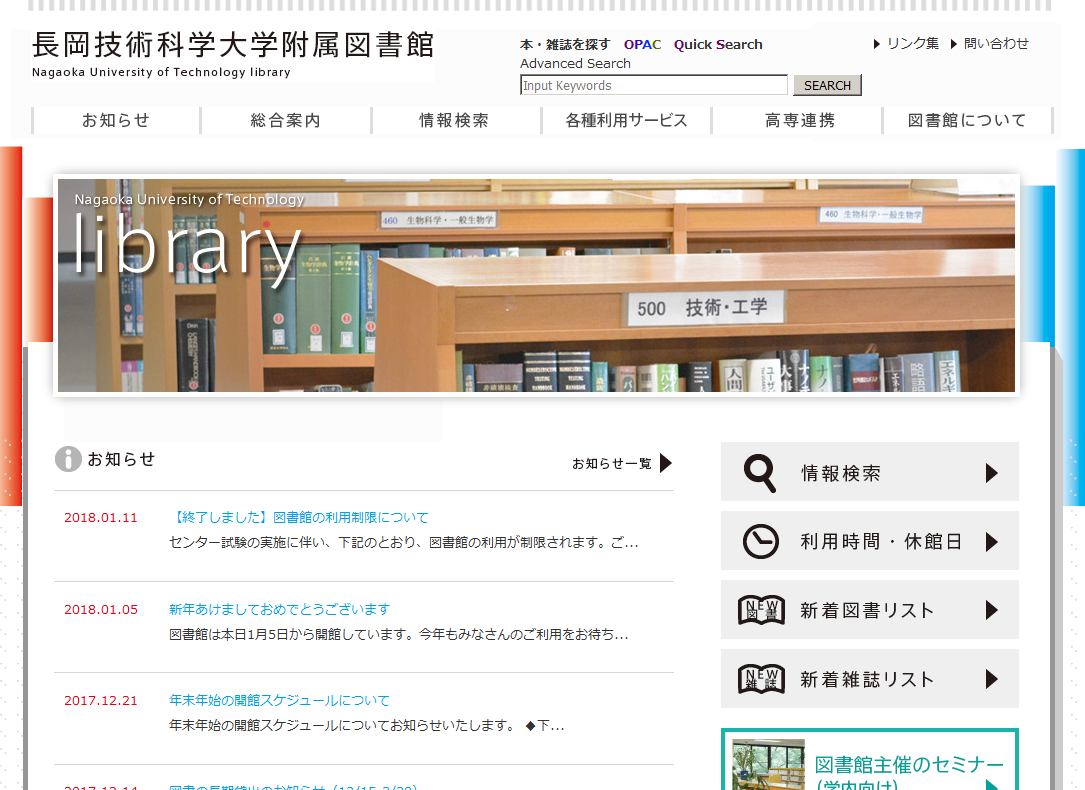Click the library bookshelf hero image
1085x790 pixels.
click(x=536, y=286)
